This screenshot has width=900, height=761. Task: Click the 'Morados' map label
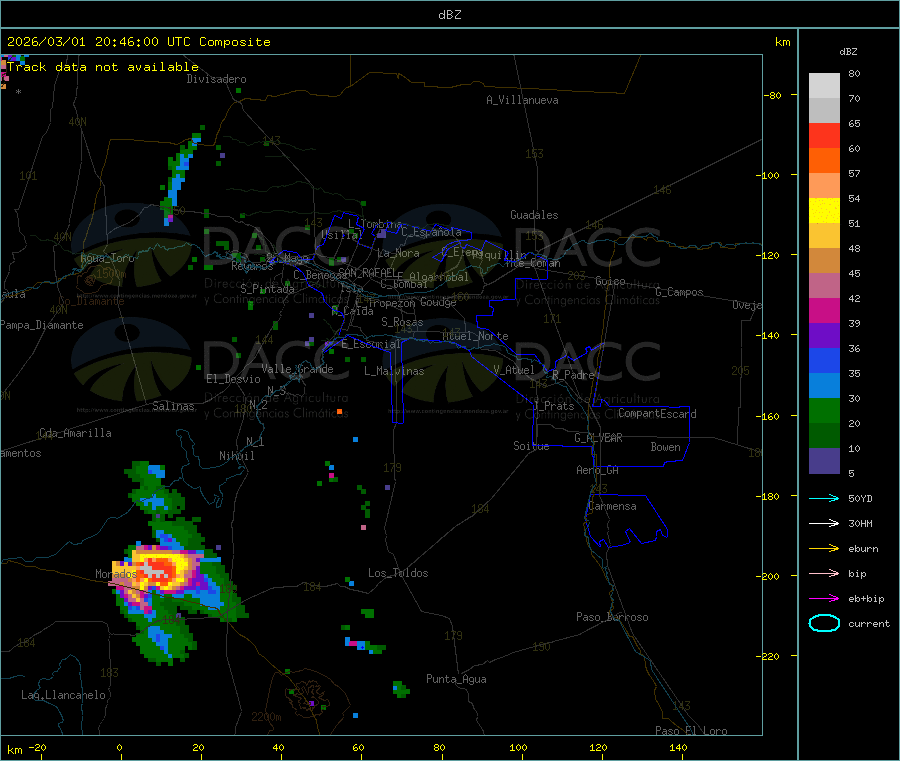(x=116, y=574)
